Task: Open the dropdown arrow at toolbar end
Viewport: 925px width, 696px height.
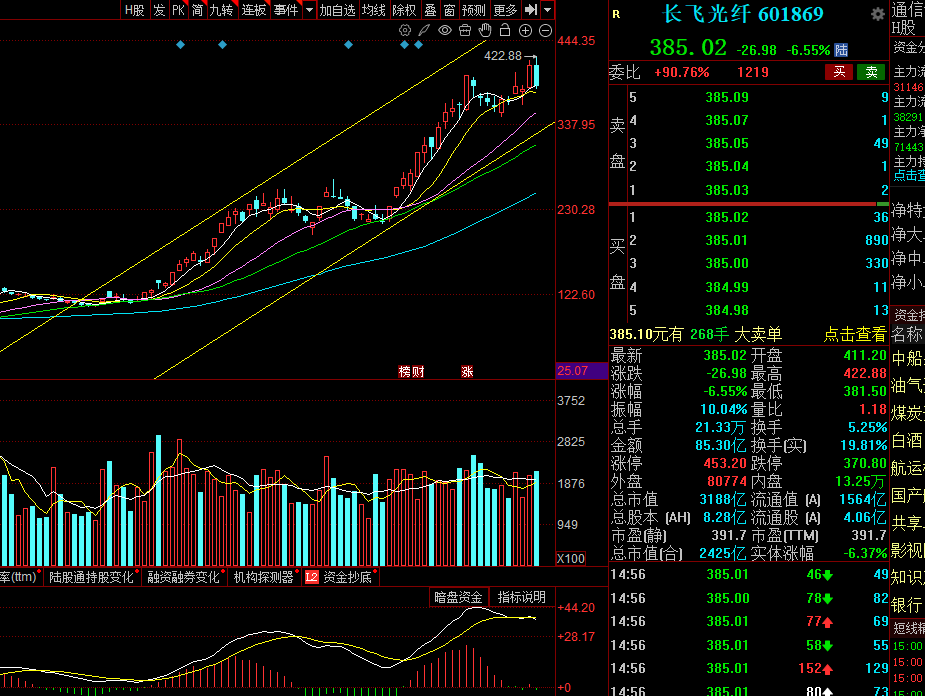Action: tap(548, 9)
